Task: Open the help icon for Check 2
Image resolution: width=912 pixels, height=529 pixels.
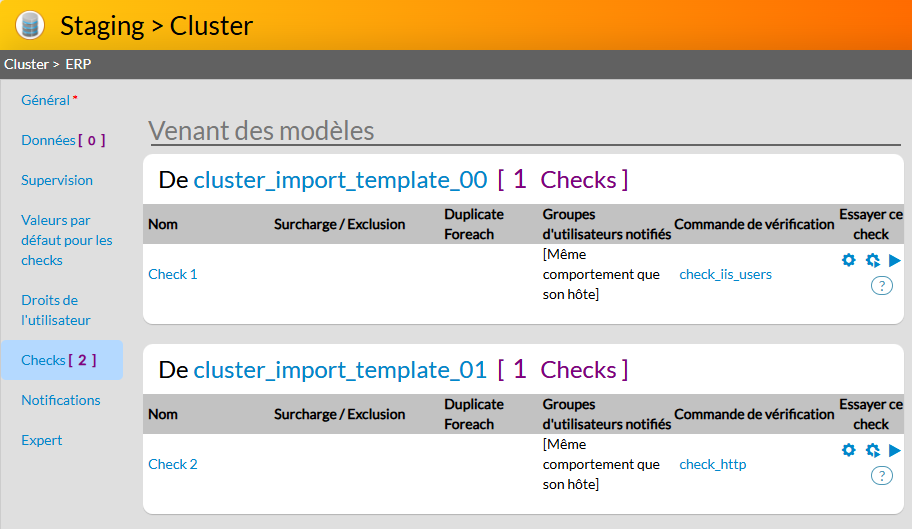Action: tap(881, 476)
